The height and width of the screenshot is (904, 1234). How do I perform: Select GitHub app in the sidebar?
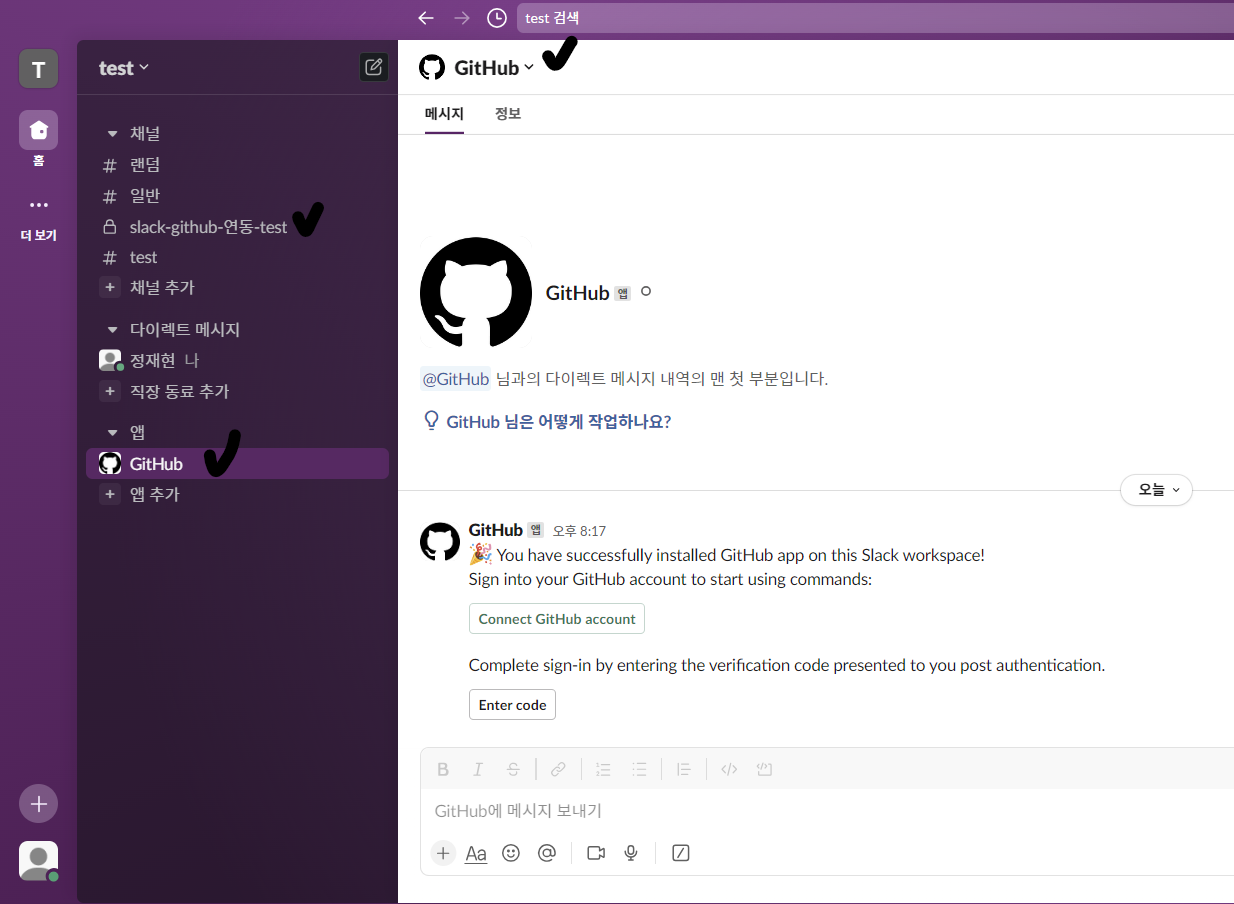coord(237,464)
